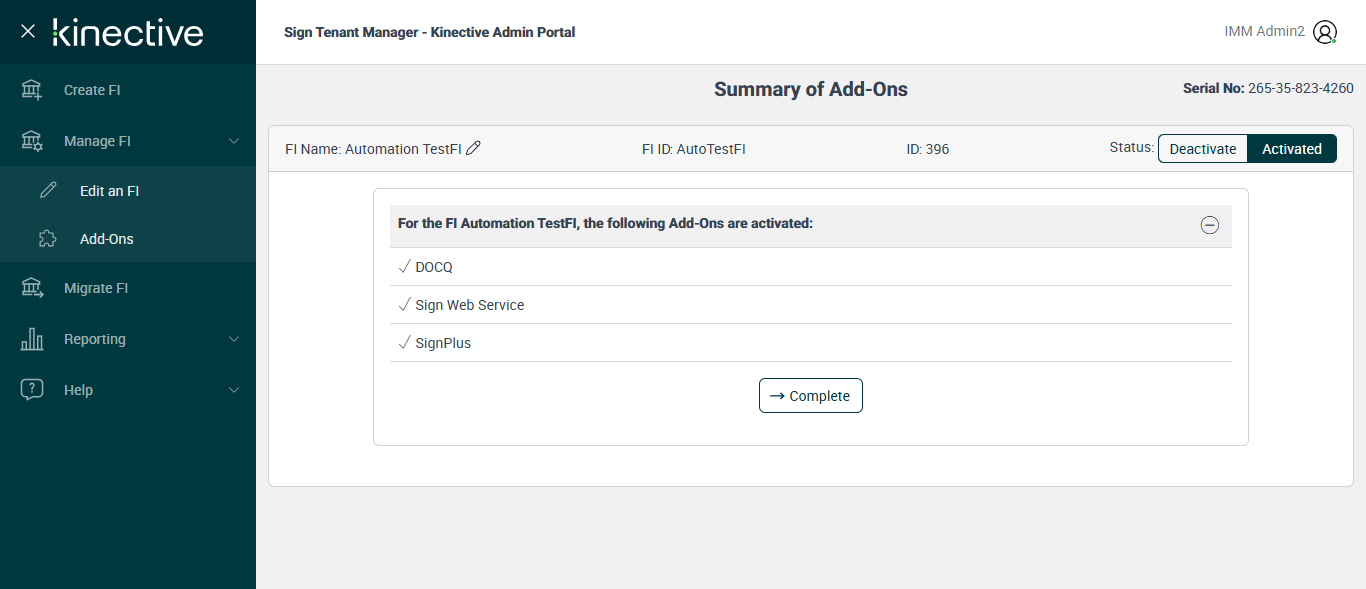Open the user profile avatar icon

click(1325, 32)
